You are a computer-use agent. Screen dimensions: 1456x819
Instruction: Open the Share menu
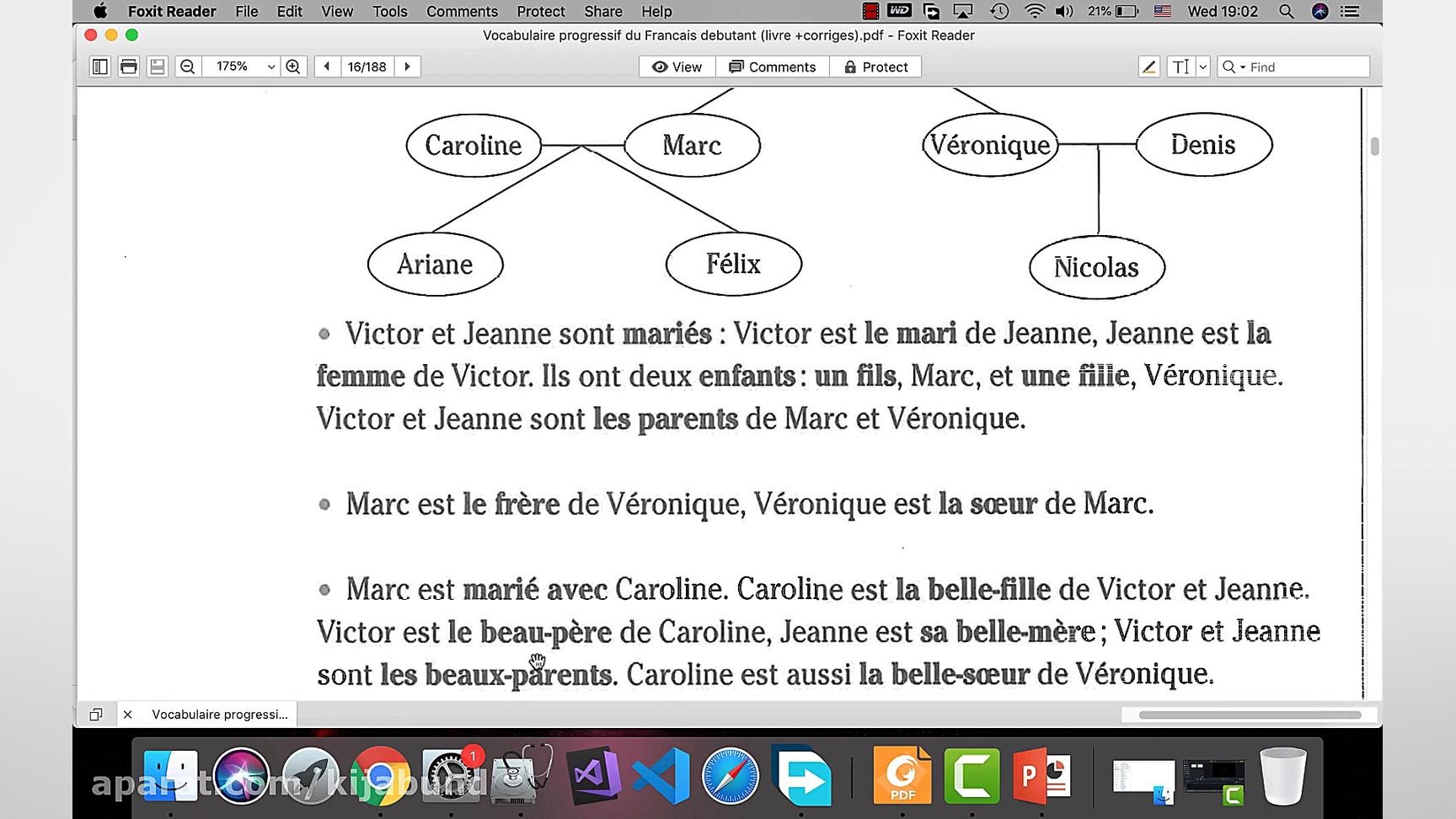tap(603, 11)
